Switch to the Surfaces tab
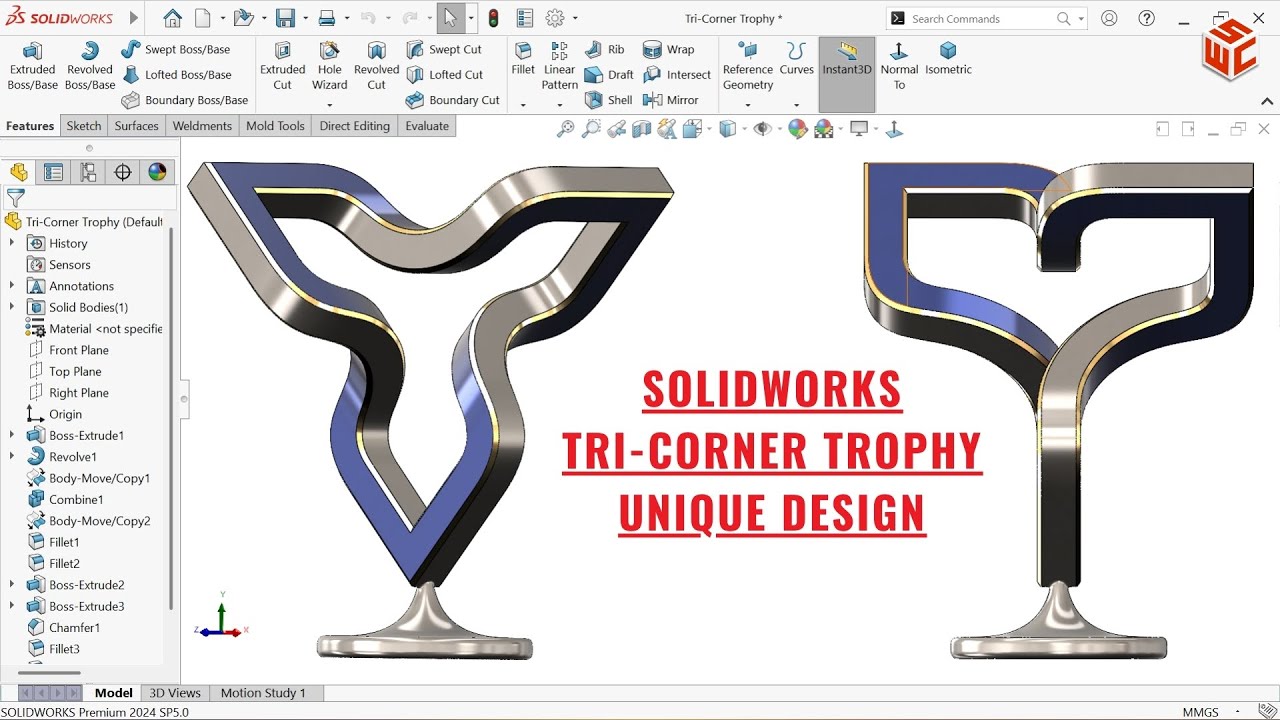This screenshot has height=720, width=1280. coord(136,126)
